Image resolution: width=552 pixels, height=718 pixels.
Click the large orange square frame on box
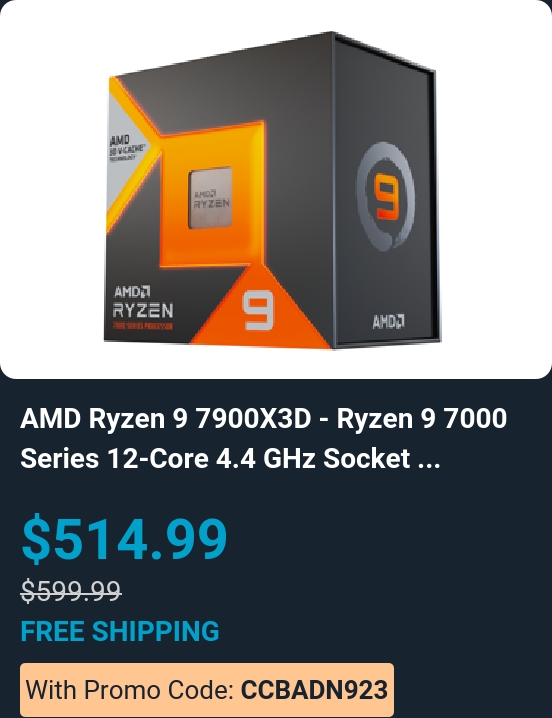(x=212, y=195)
